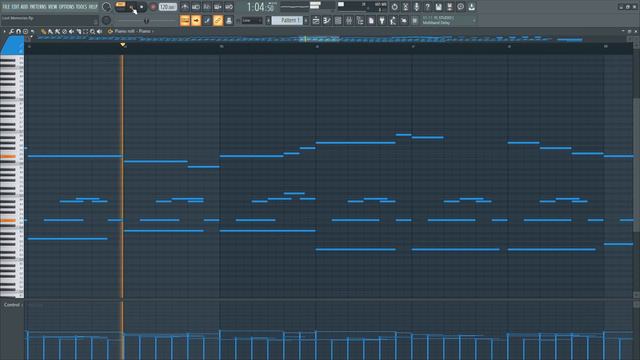640x360 pixels.
Task: Select the Zoom magnifier tool in piano roll
Action: pyautogui.click(x=93, y=31)
